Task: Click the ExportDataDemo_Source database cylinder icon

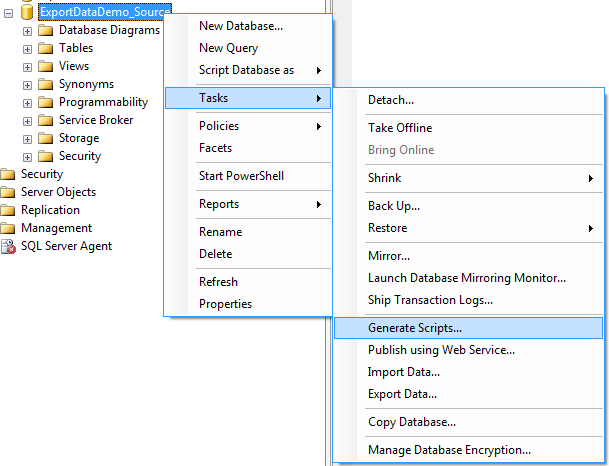Action: [x=27, y=11]
